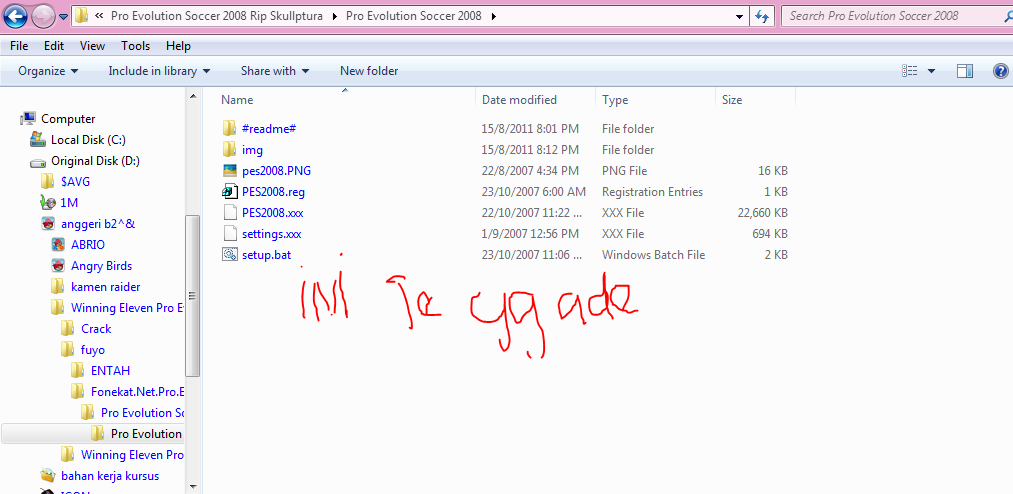The width and height of the screenshot is (1013, 494).
Task: Select the PES2008.xxx file icon
Action: pyautogui.click(x=229, y=212)
